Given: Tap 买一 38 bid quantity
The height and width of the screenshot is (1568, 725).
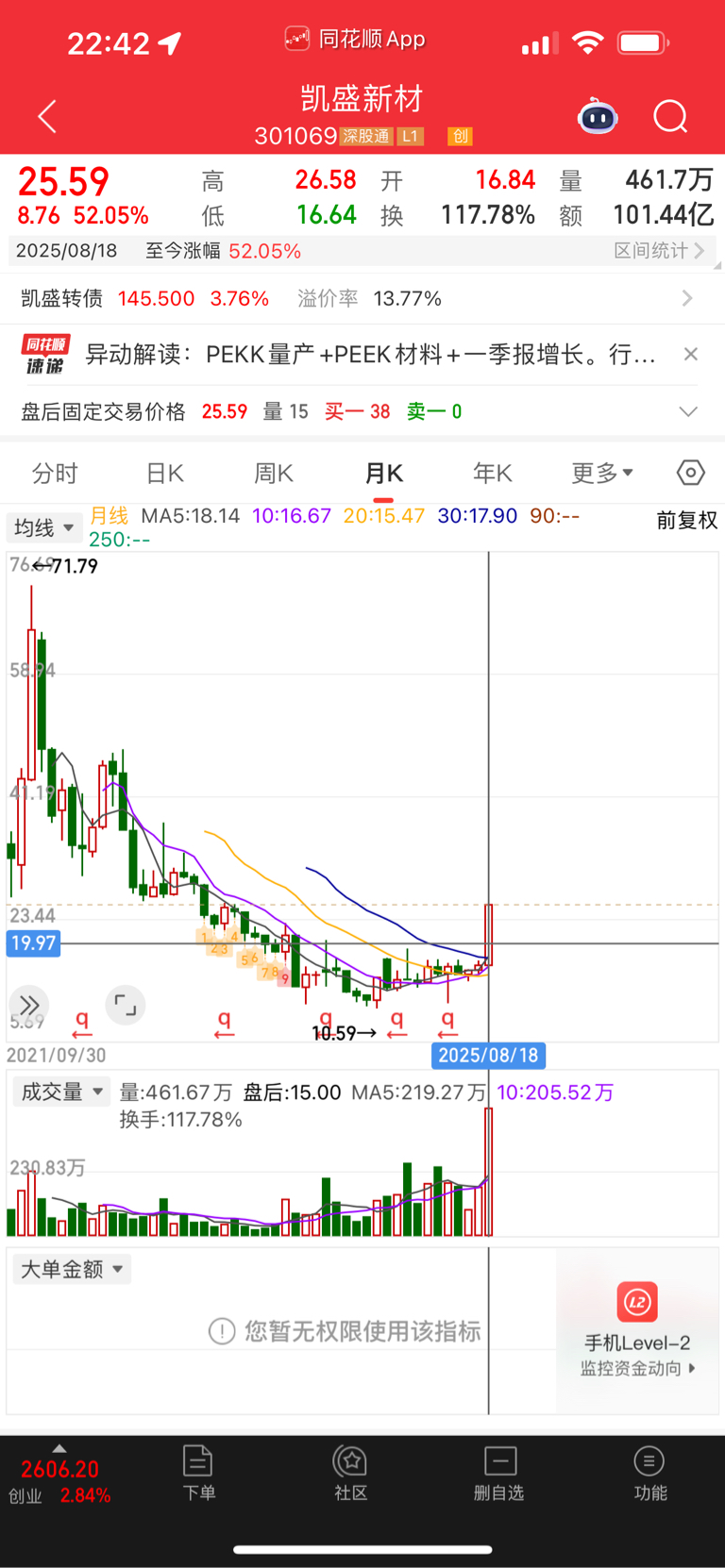Looking at the screenshot, I should (x=358, y=411).
